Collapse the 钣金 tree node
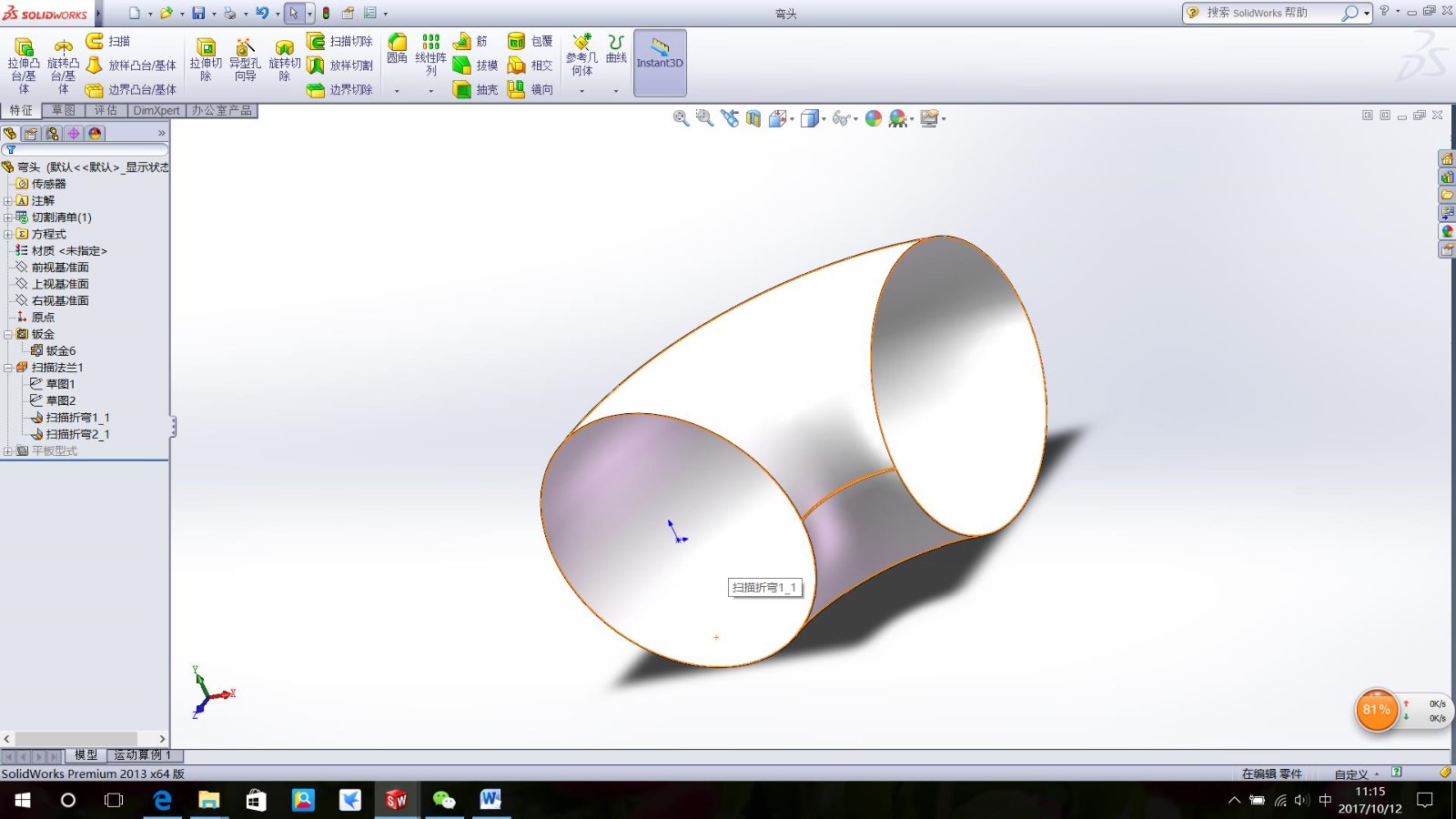1456x819 pixels. point(8,335)
